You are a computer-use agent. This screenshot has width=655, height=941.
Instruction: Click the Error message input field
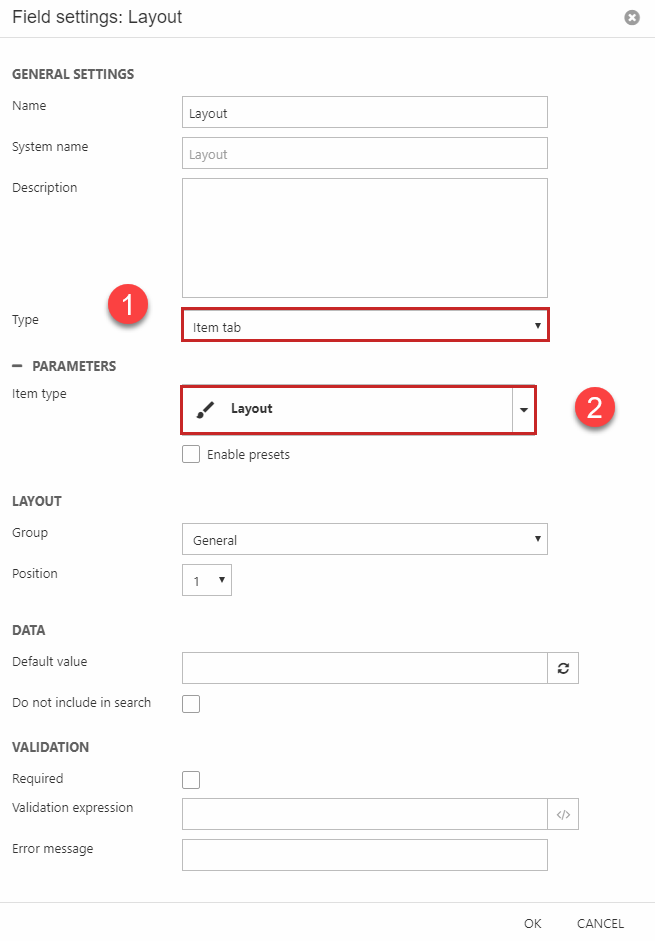click(365, 855)
